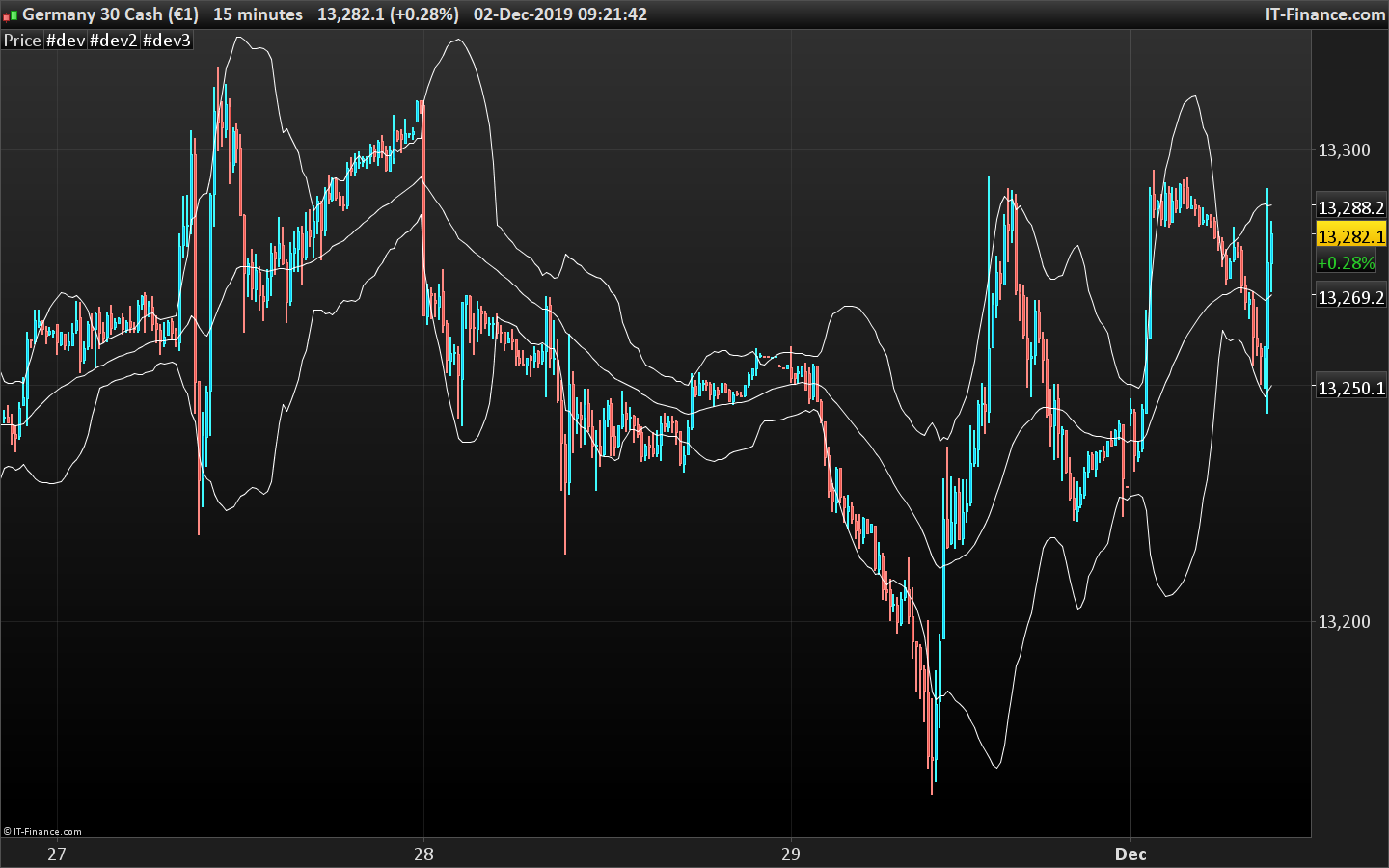Viewport: 1389px width, 868px height.
Task: Select the Dec marker on the time axis
Action: [1130, 854]
